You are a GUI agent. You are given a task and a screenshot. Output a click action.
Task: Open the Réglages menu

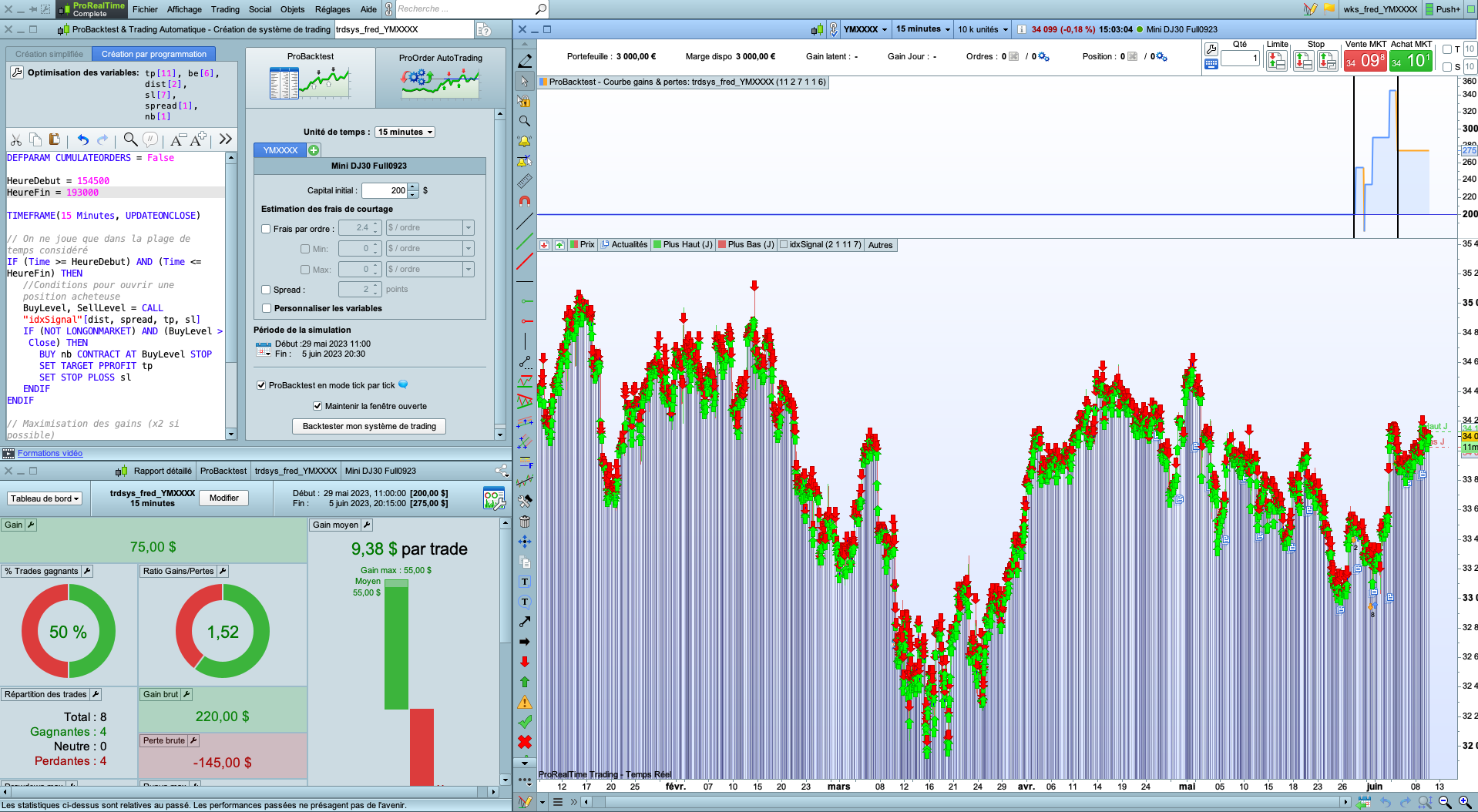tap(332, 9)
